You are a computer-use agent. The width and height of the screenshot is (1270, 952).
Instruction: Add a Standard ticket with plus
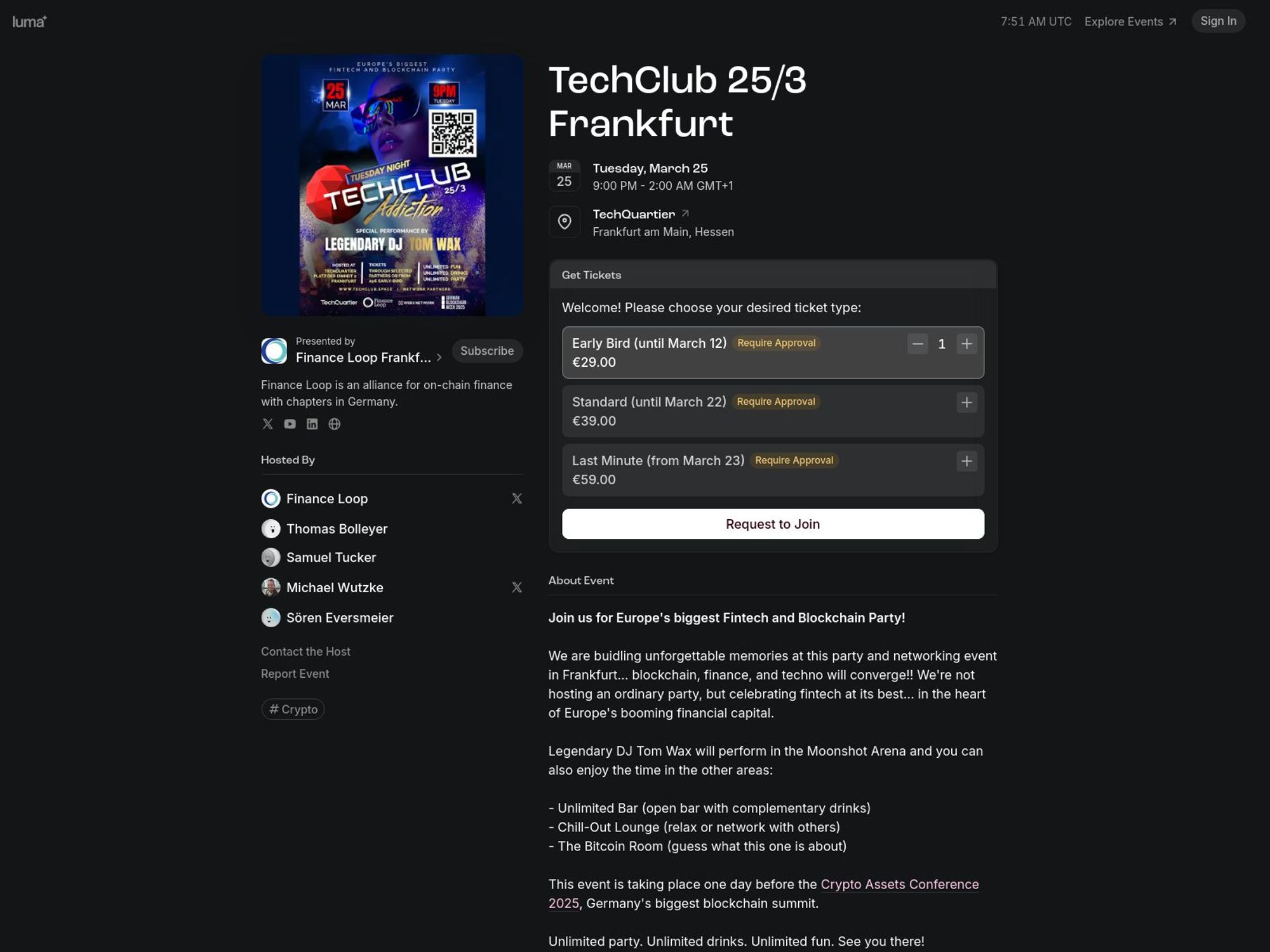[966, 402]
